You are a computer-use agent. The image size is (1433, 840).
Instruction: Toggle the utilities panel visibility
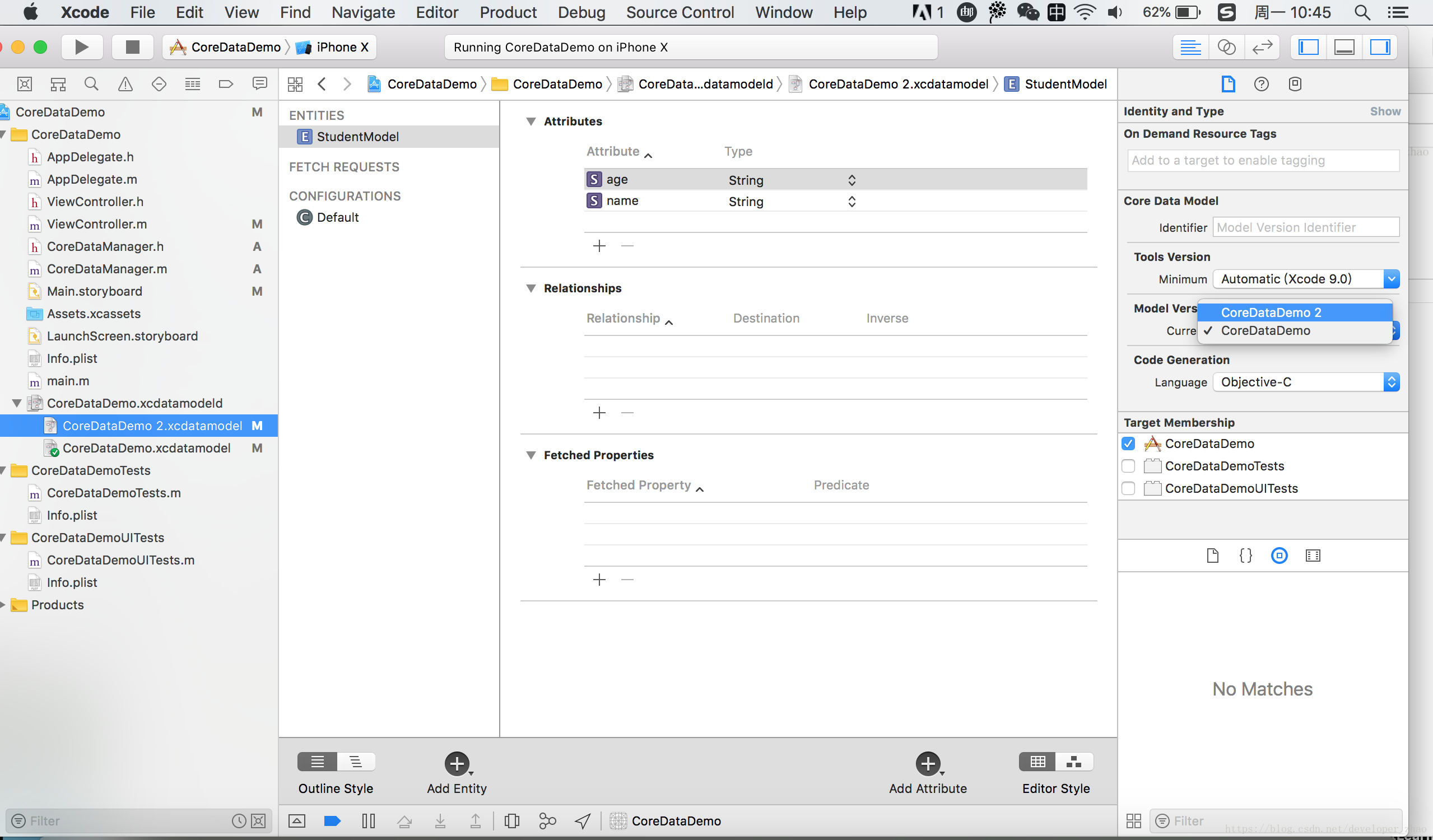(1380, 47)
